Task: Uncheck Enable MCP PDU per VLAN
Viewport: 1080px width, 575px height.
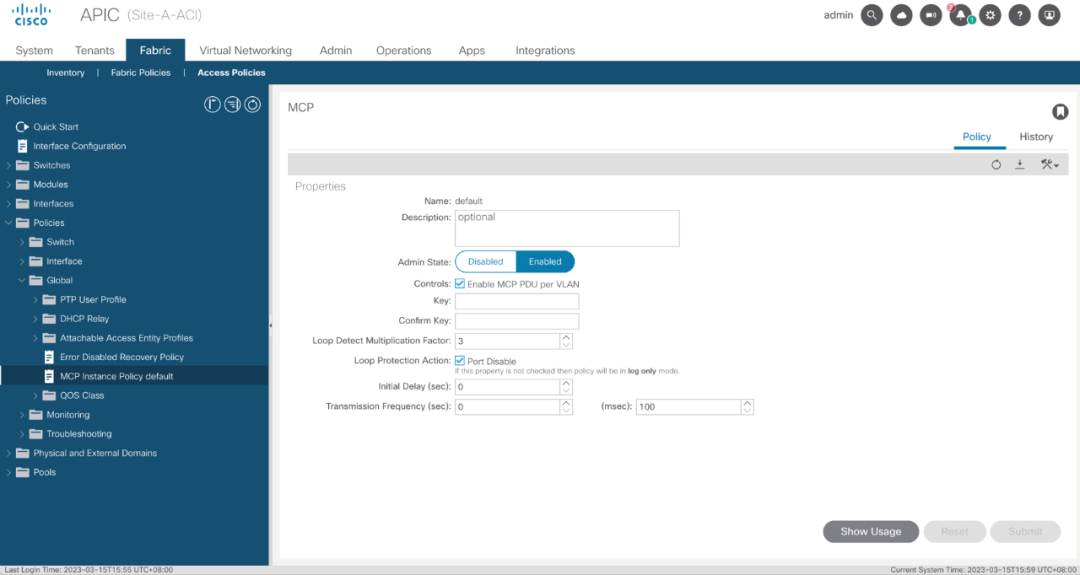Action: (x=460, y=284)
